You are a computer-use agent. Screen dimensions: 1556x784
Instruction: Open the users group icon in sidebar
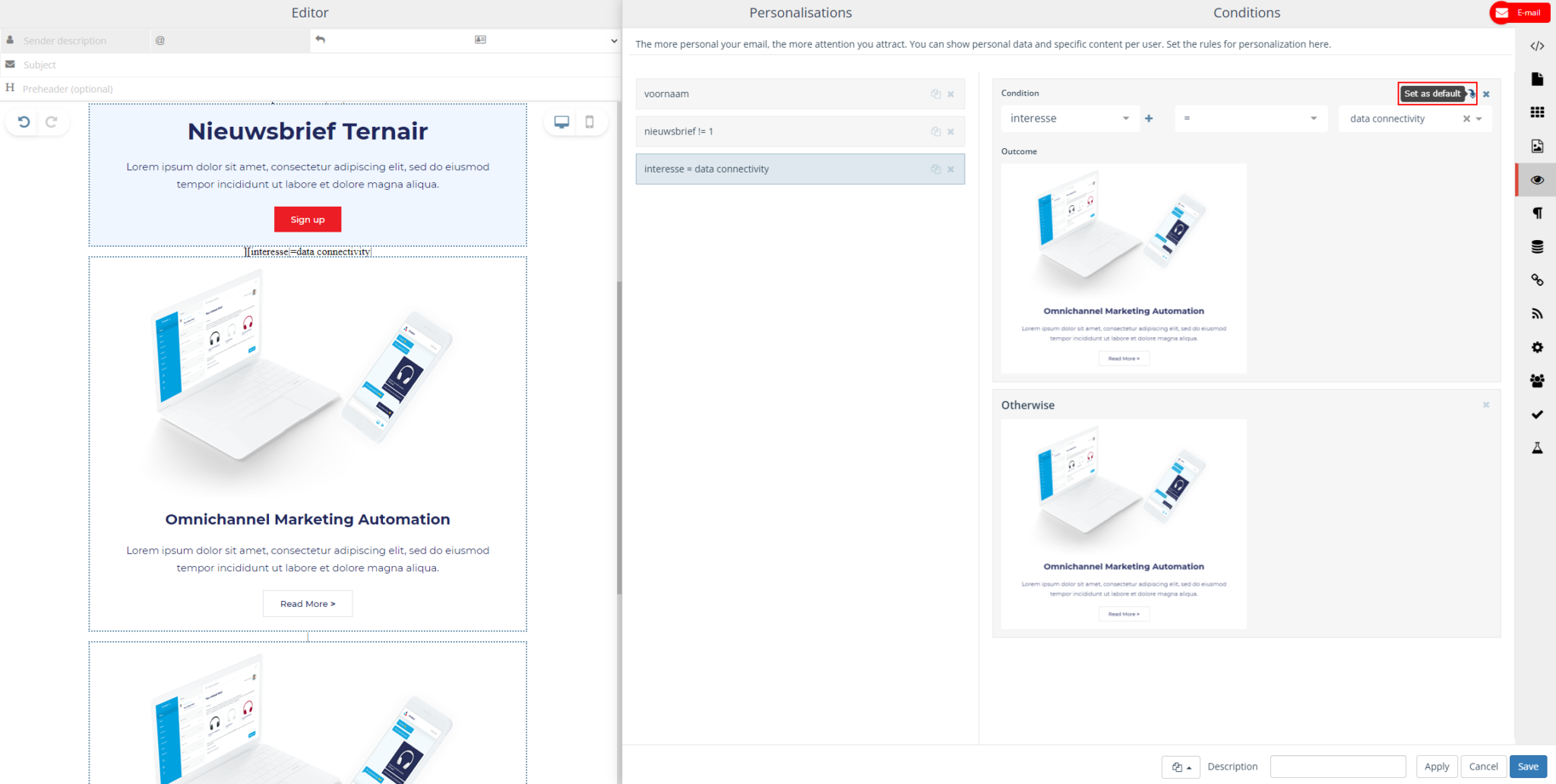[1537, 381]
